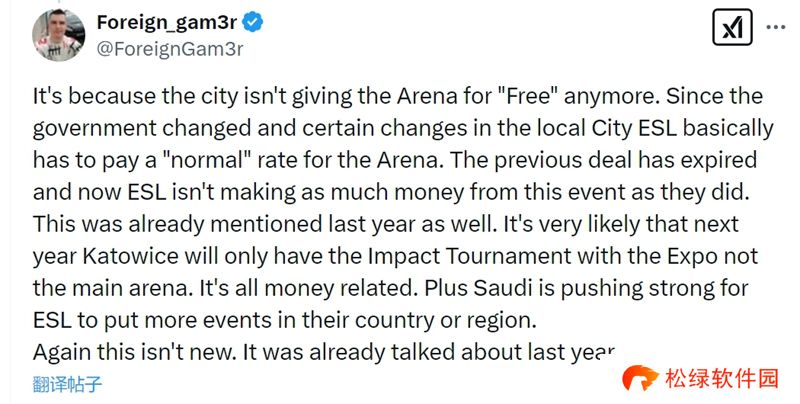
Task: Click 翻译帖子 to translate the post
Action: point(67,384)
